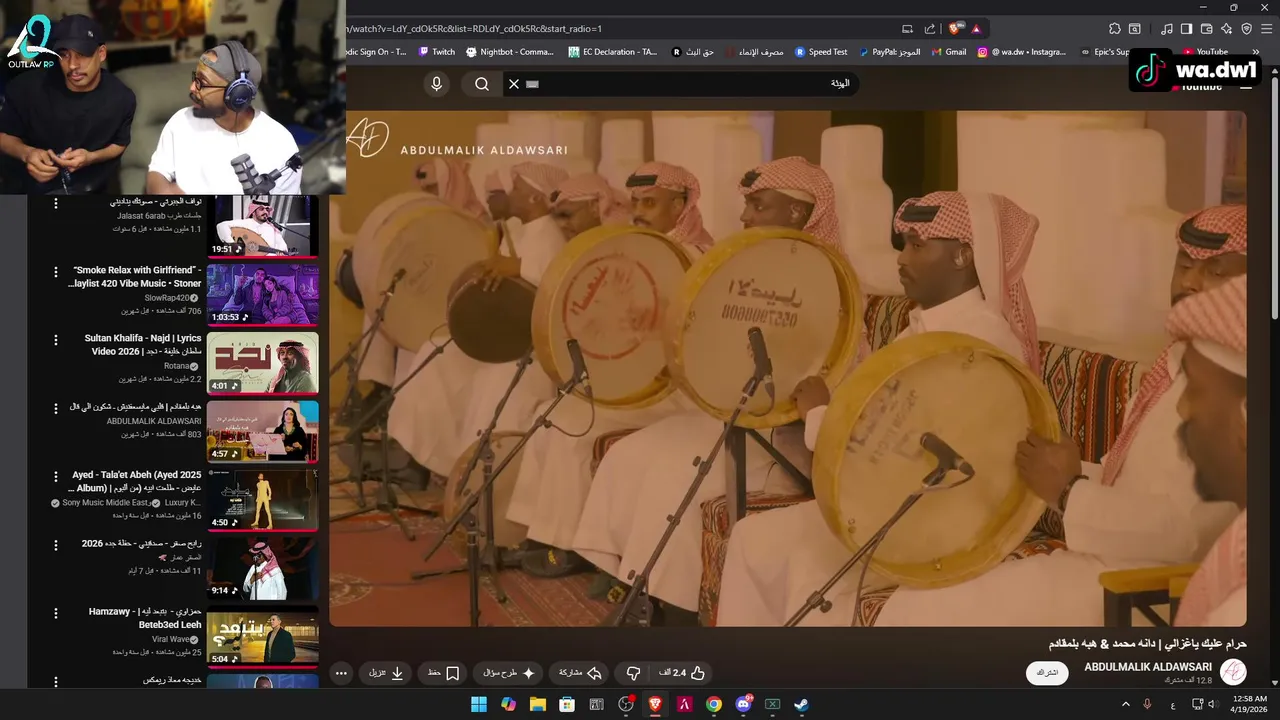Open Discord in the taskbar

coord(743,704)
